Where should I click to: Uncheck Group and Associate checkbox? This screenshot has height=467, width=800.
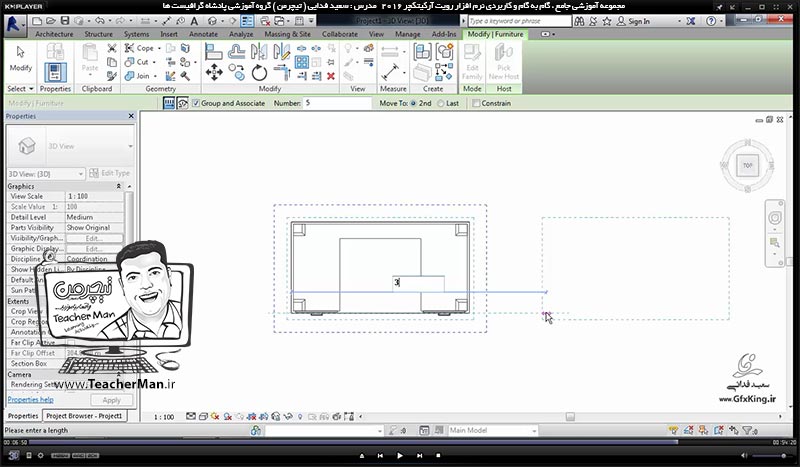click(x=195, y=103)
